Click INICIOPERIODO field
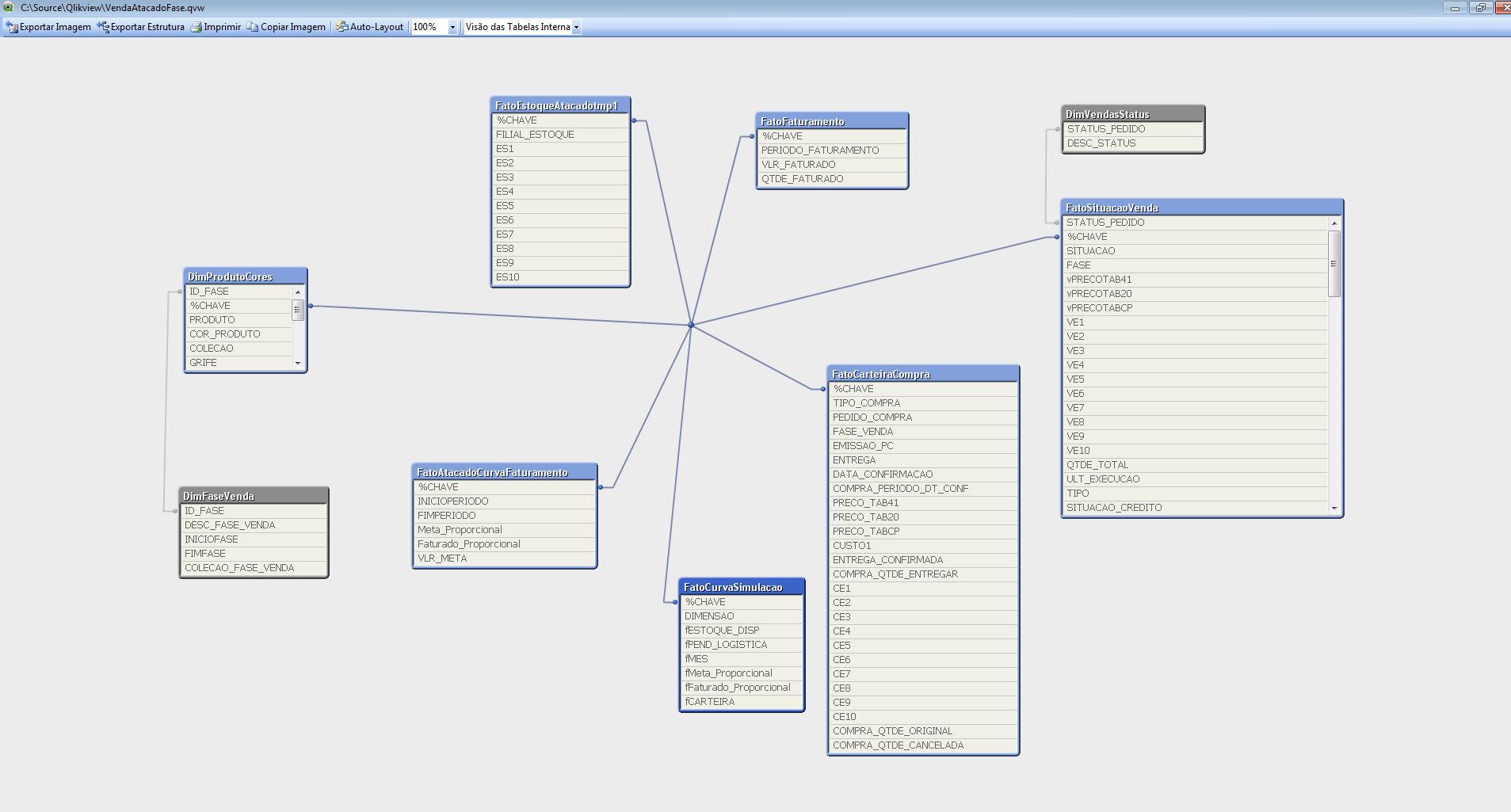Viewport: 1511px width, 812px height. [x=505, y=501]
